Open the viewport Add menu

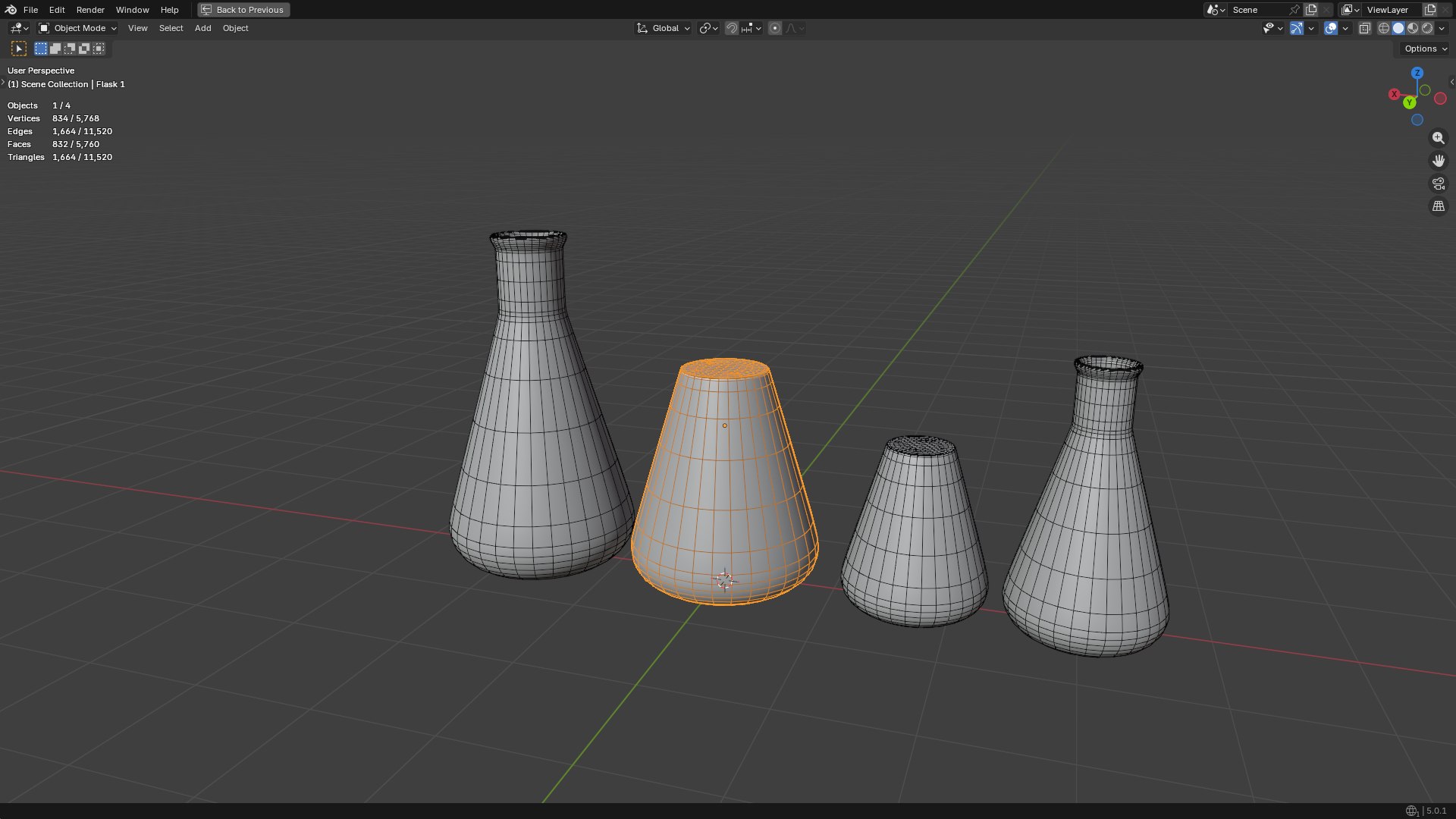coord(202,28)
